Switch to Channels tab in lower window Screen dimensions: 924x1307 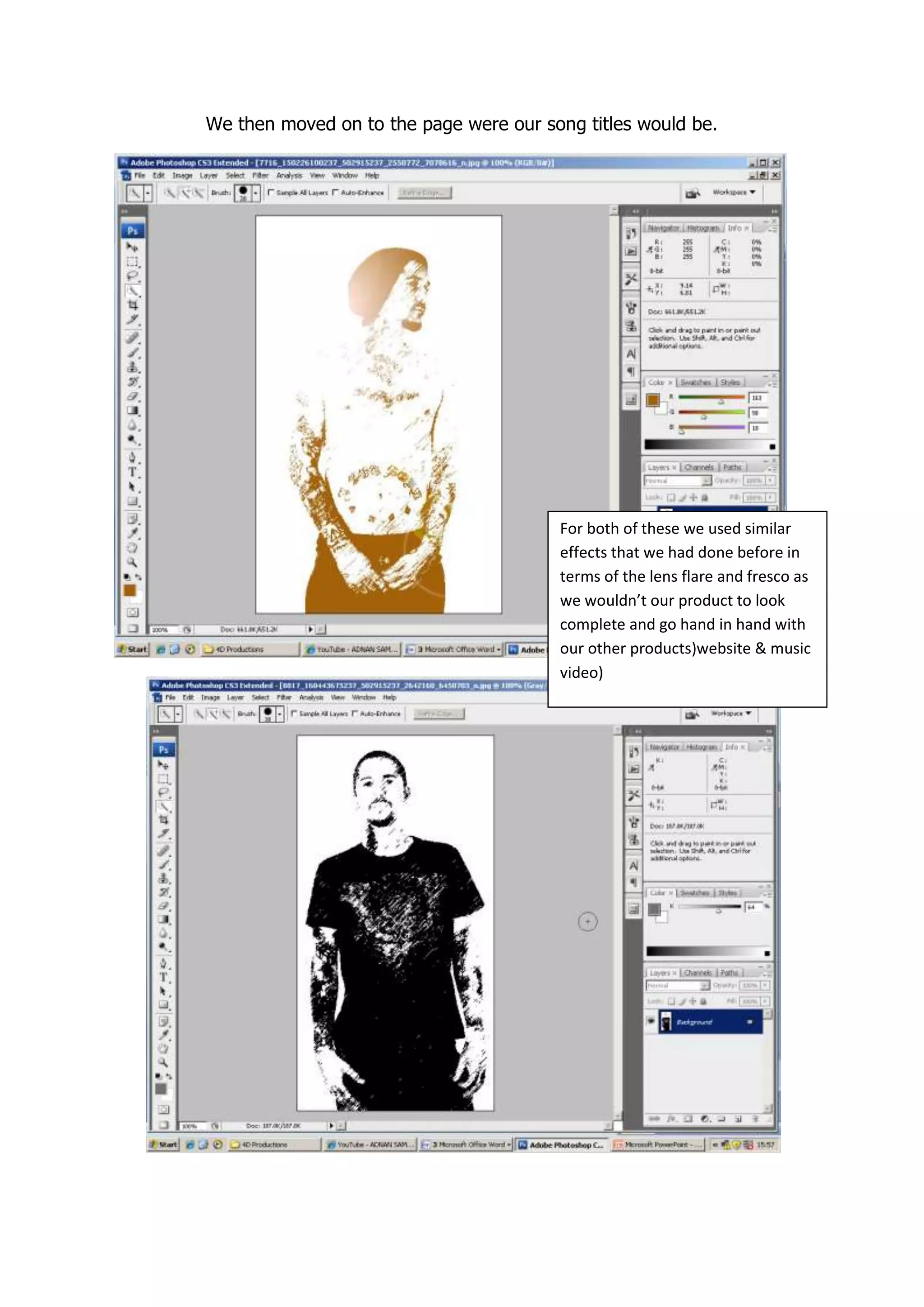pyautogui.click(x=698, y=973)
